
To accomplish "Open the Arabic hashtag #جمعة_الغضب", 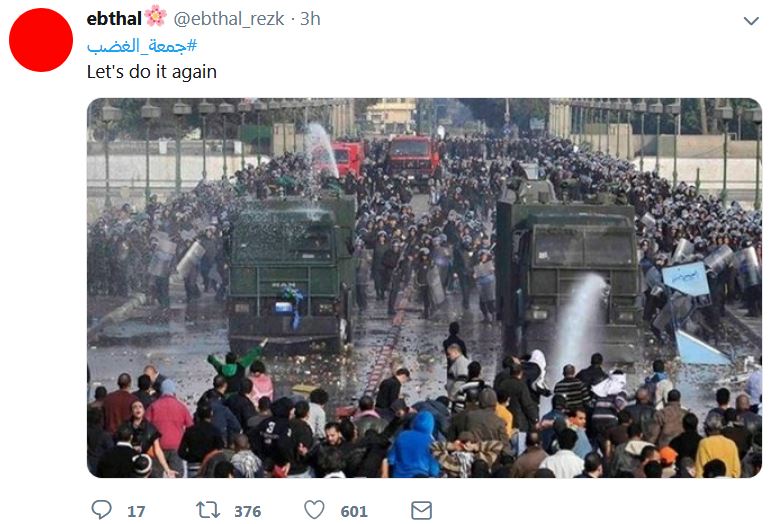I will click(142, 46).
